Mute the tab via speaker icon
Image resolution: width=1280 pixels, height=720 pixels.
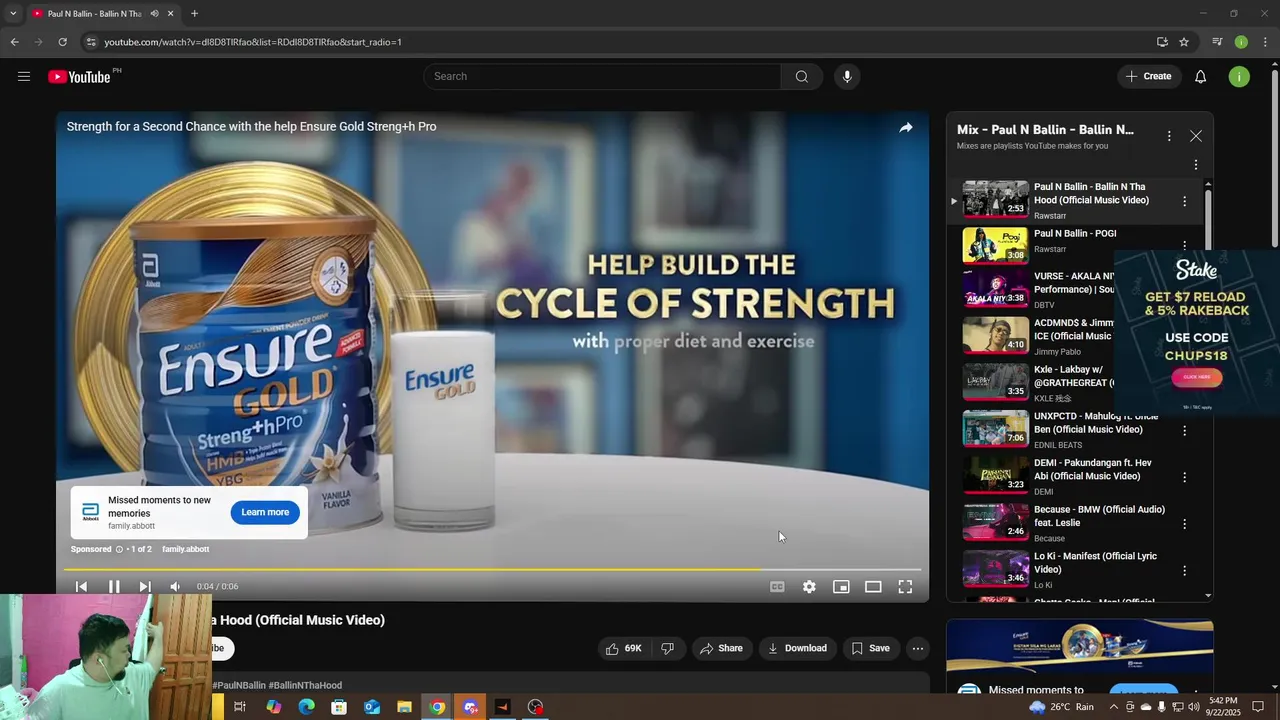point(154,14)
